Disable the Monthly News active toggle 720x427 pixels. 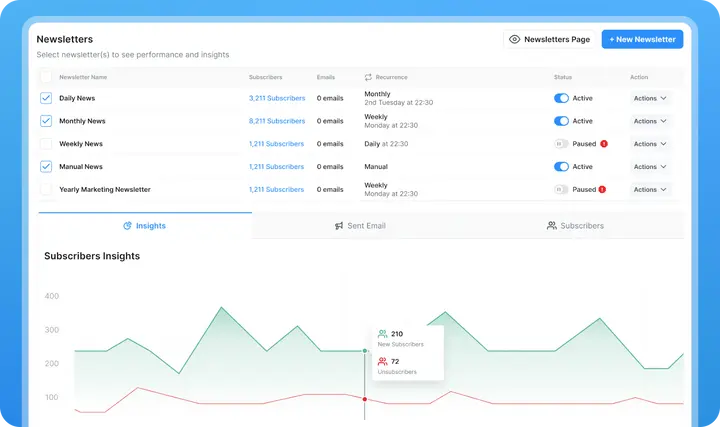coord(561,121)
